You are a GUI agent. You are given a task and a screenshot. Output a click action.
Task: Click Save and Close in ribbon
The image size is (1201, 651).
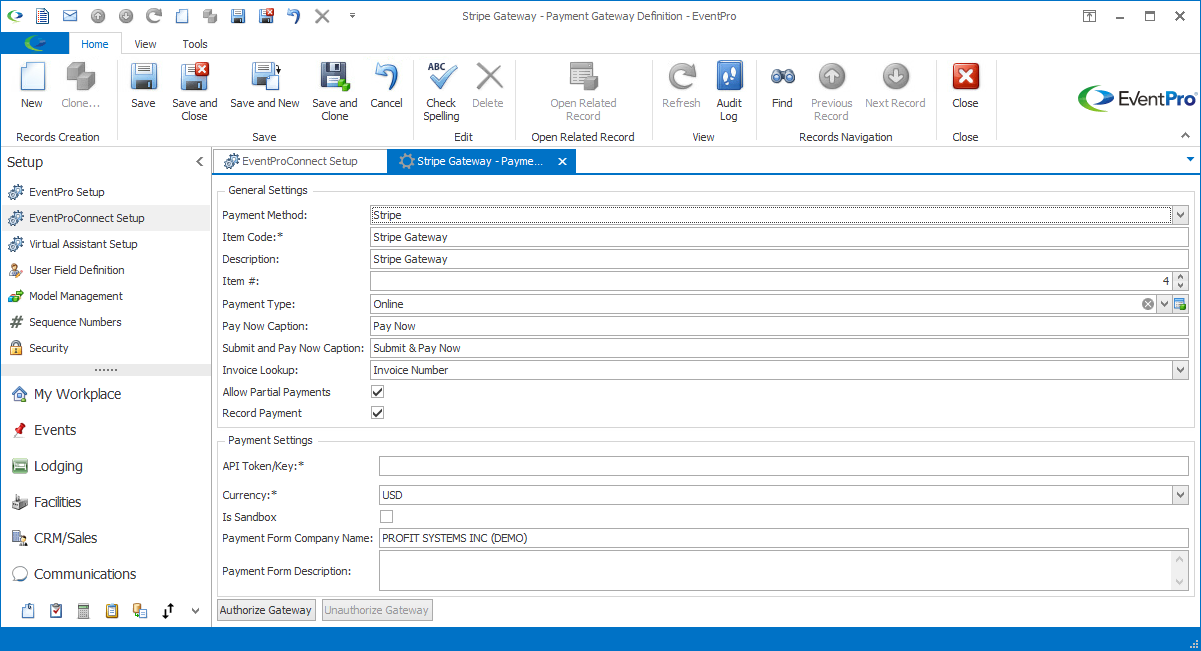(194, 91)
